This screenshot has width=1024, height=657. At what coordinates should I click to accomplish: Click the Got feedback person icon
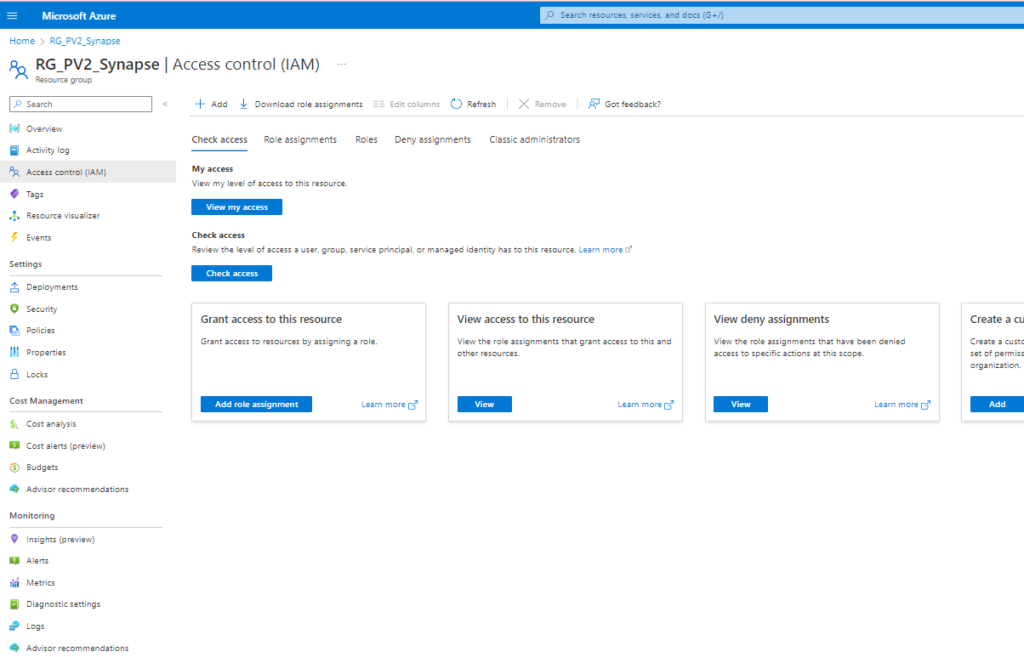594,104
